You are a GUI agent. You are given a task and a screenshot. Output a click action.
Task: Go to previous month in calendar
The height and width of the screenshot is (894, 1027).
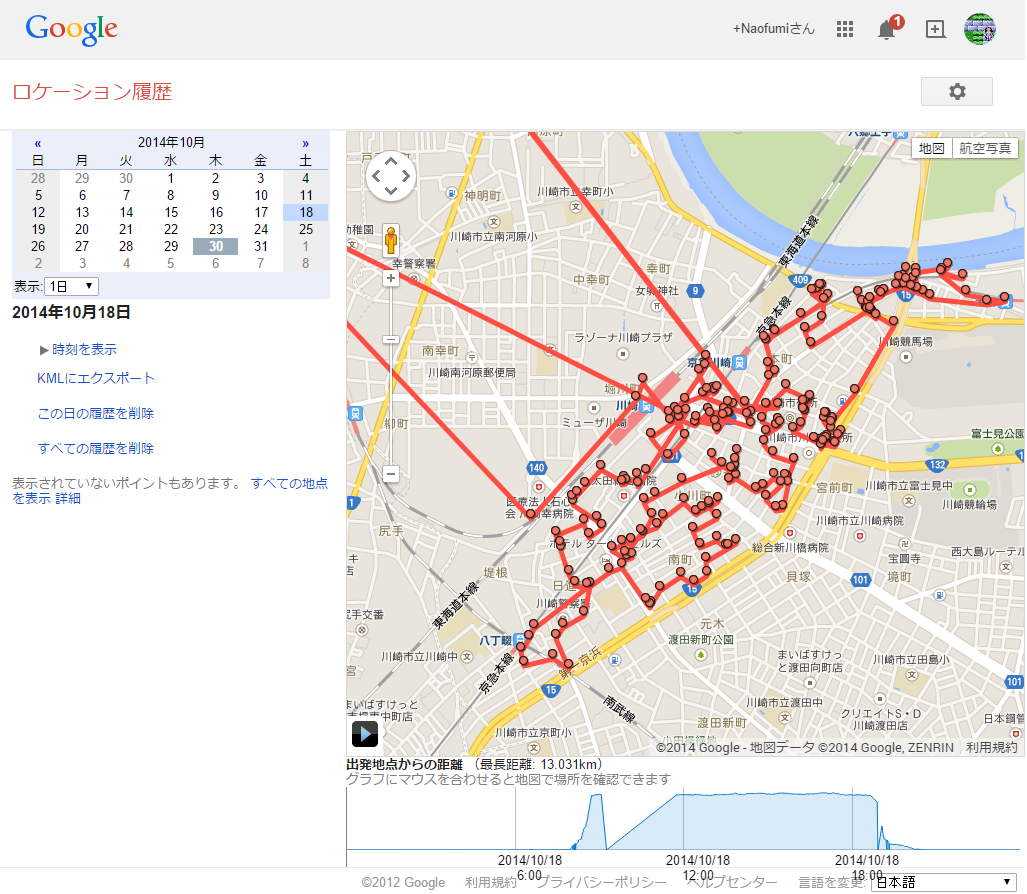38,143
